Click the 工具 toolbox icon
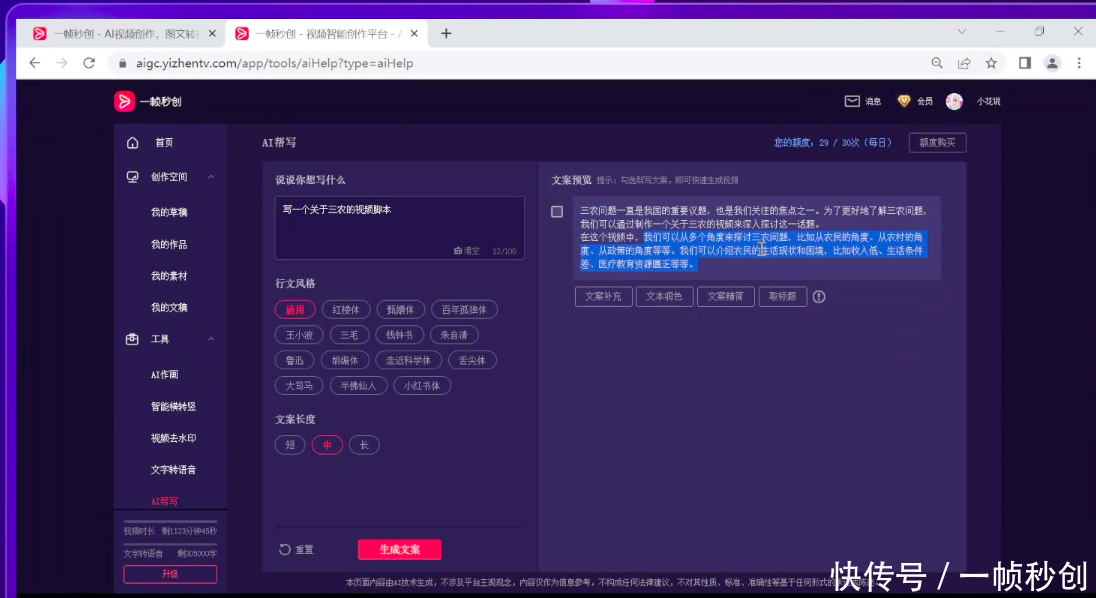Viewport: 1096px width, 598px height. (x=132, y=339)
